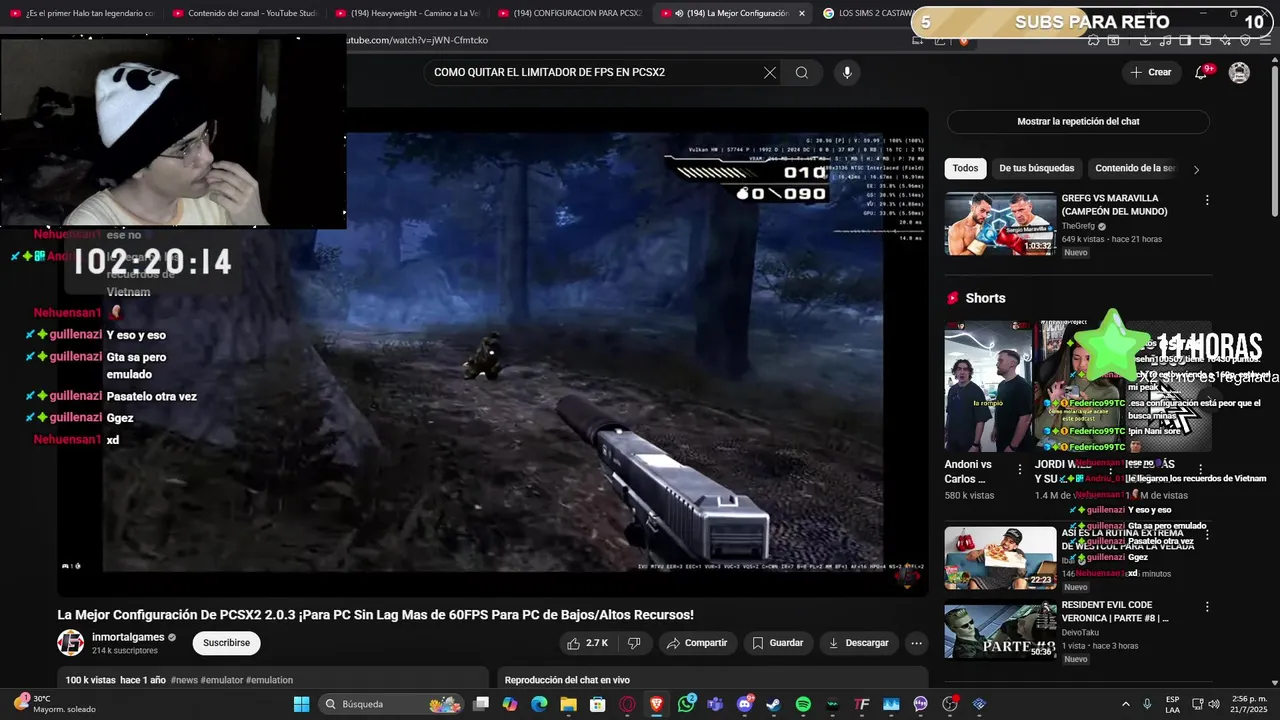Switch to Contenido del canal YouTube Studio tab

point(244,13)
